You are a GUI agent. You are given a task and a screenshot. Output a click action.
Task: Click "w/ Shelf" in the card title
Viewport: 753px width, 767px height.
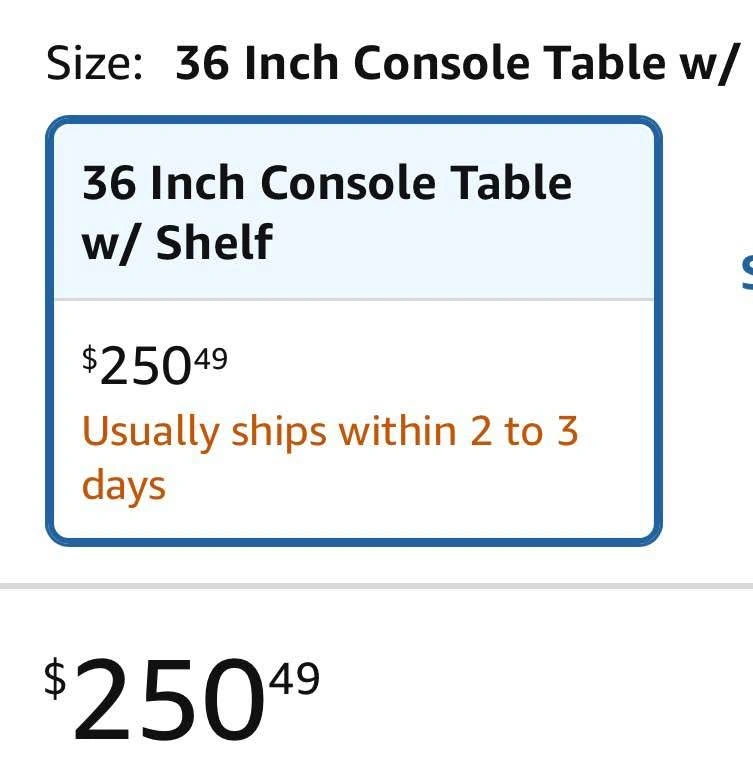177,242
